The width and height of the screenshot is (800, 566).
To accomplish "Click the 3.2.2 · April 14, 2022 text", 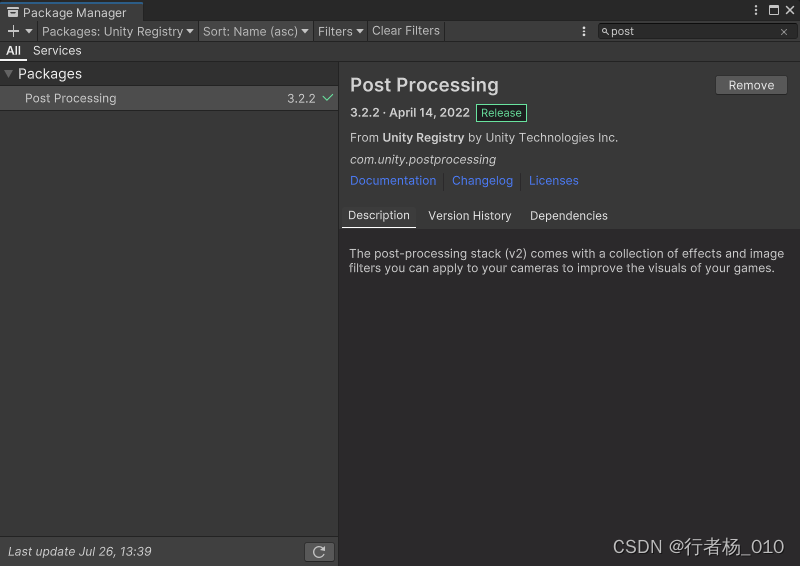I will pyautogui.click(x=410, y=113).
